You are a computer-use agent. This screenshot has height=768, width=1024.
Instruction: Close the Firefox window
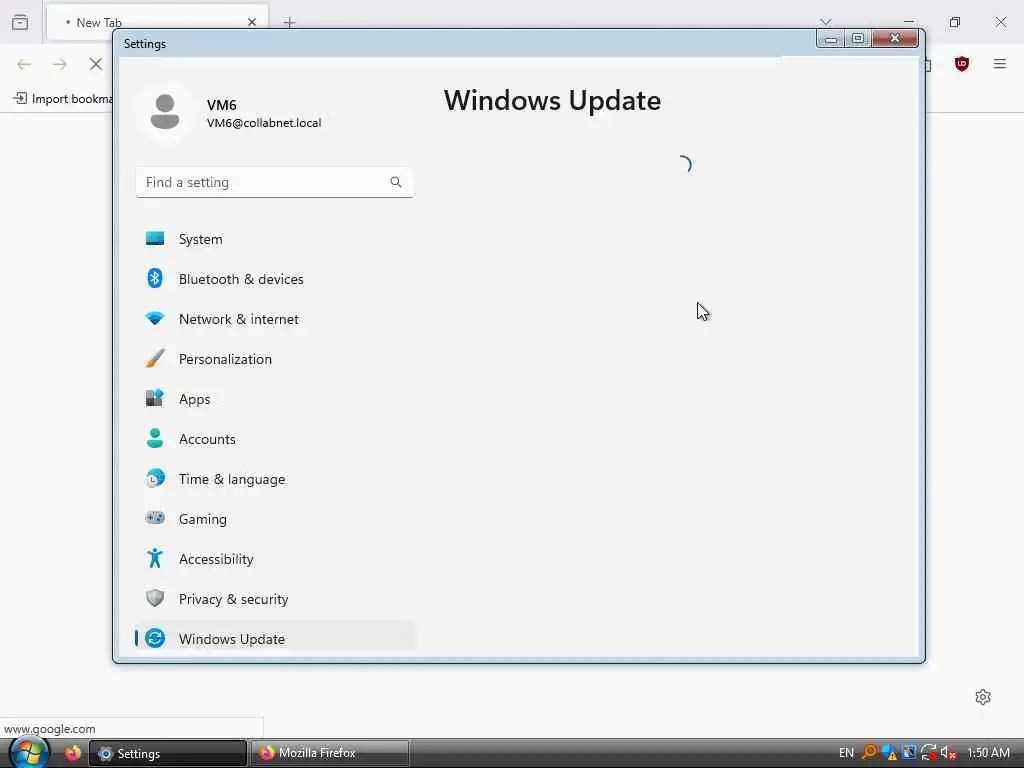click(1000, 22)
